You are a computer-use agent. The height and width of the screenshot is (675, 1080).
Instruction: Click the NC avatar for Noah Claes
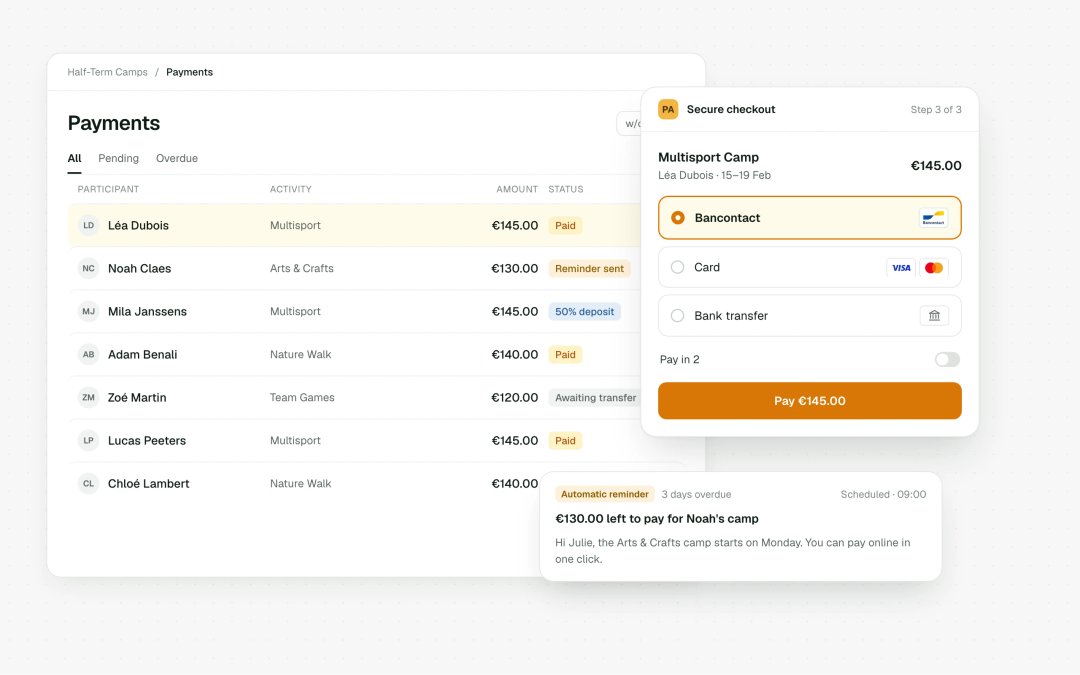88,269
